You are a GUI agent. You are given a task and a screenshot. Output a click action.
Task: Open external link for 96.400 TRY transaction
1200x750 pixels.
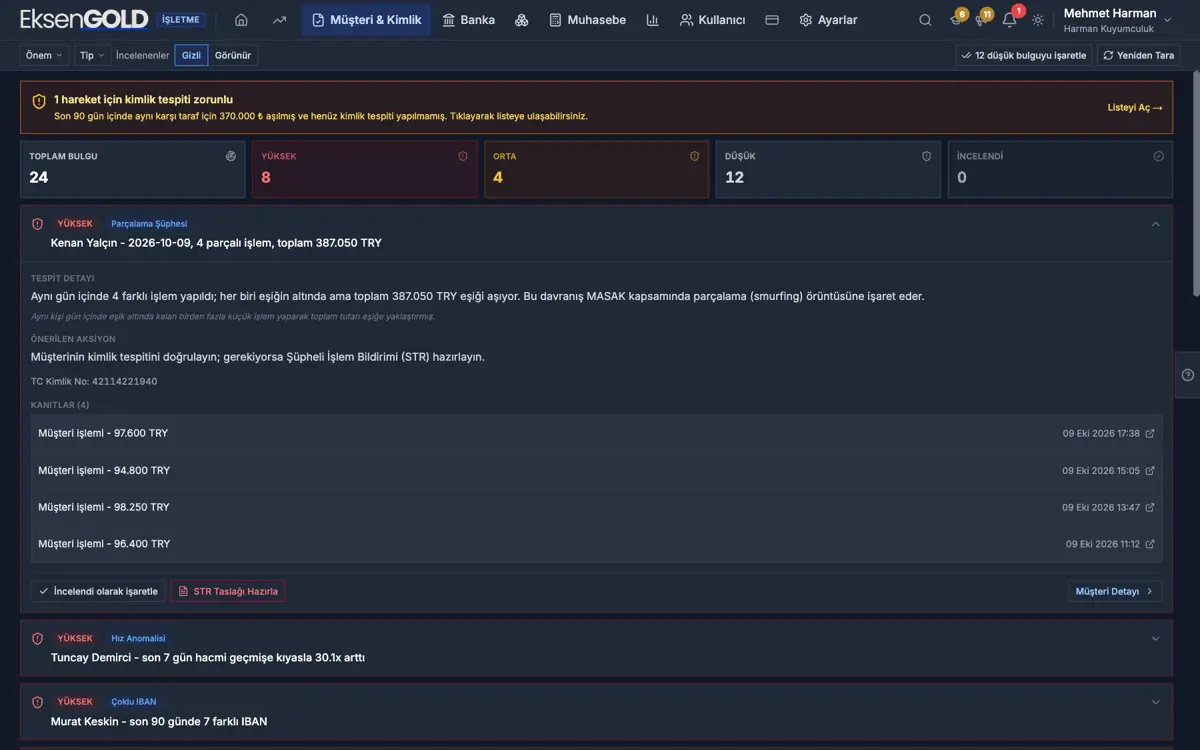pos(1150,544)
